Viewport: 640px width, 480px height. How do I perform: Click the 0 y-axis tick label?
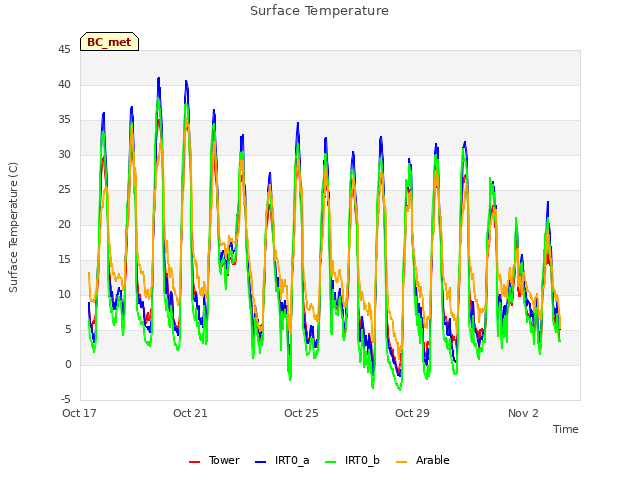point(68,364)
